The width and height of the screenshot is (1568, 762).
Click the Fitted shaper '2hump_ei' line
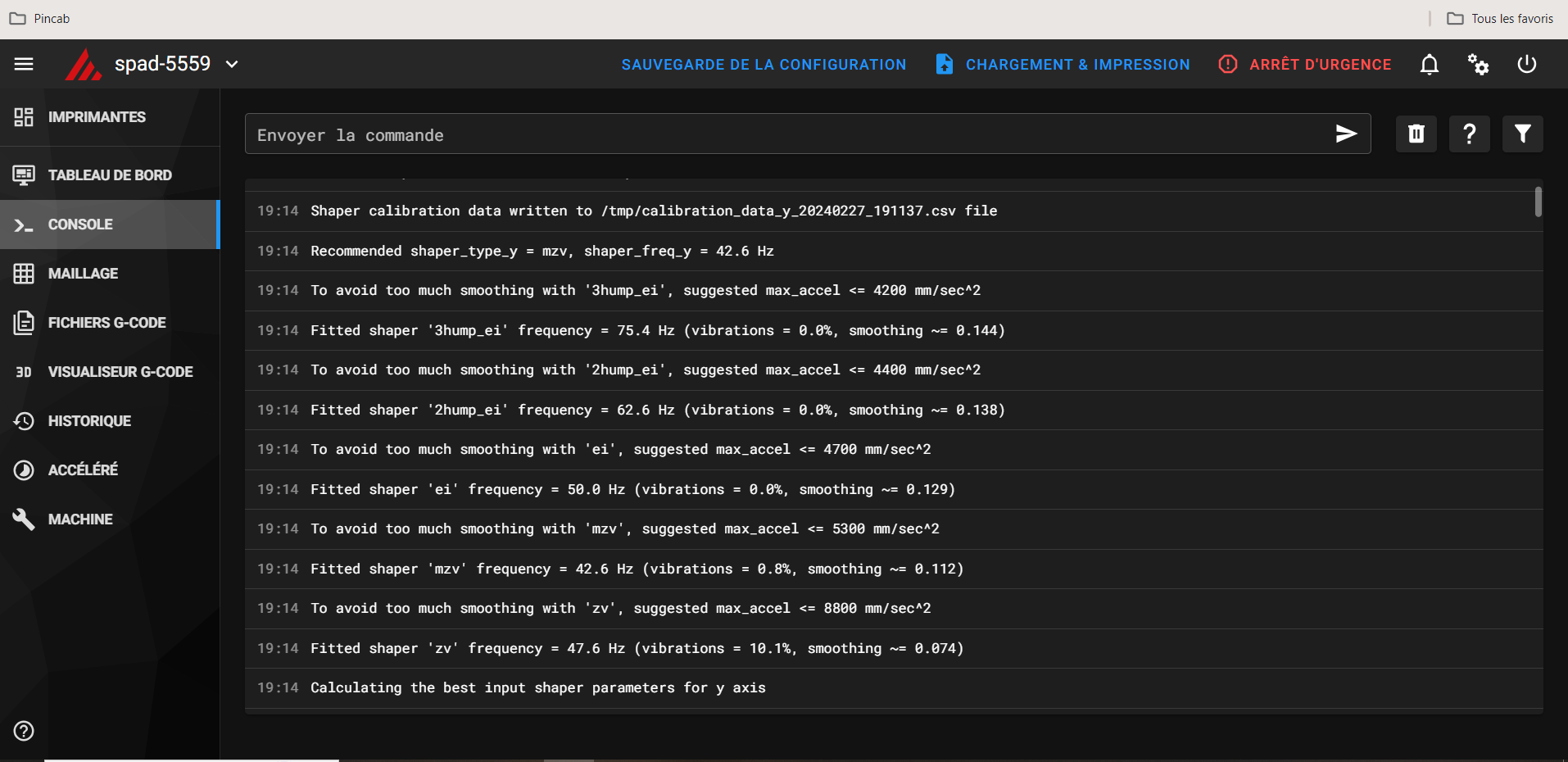point(894,410)
